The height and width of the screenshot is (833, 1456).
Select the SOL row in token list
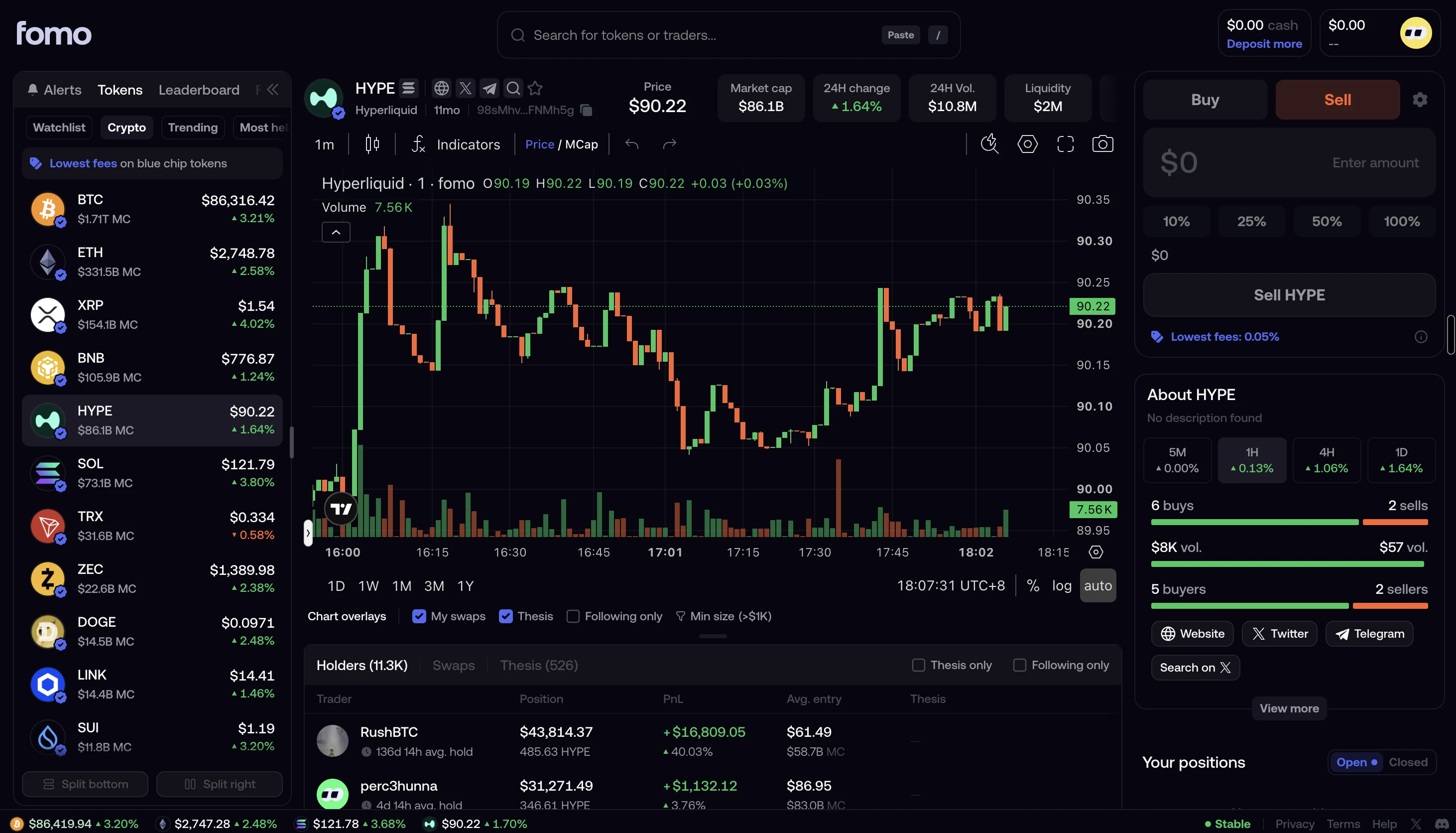point(152,473)
